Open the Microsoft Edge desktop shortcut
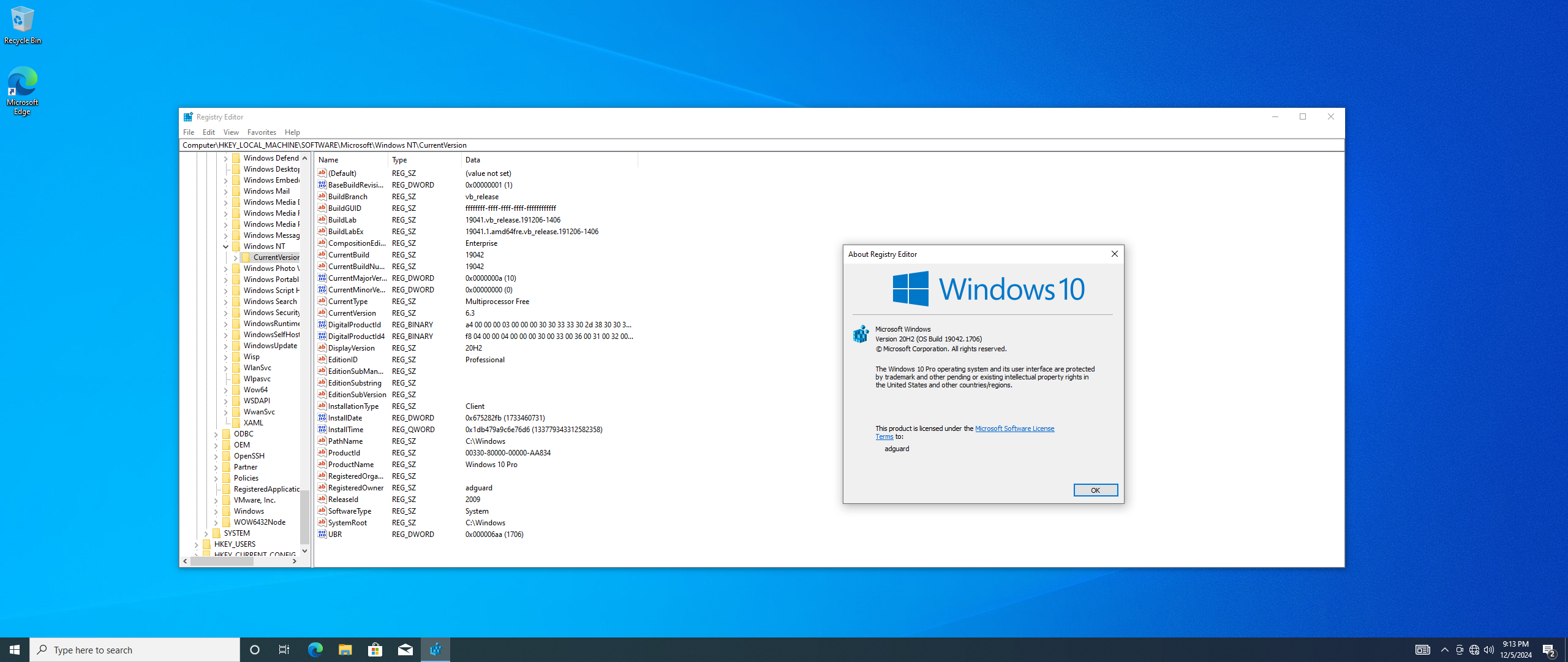The height and width of the screenshot is (662, 1568). coord(22,90)
